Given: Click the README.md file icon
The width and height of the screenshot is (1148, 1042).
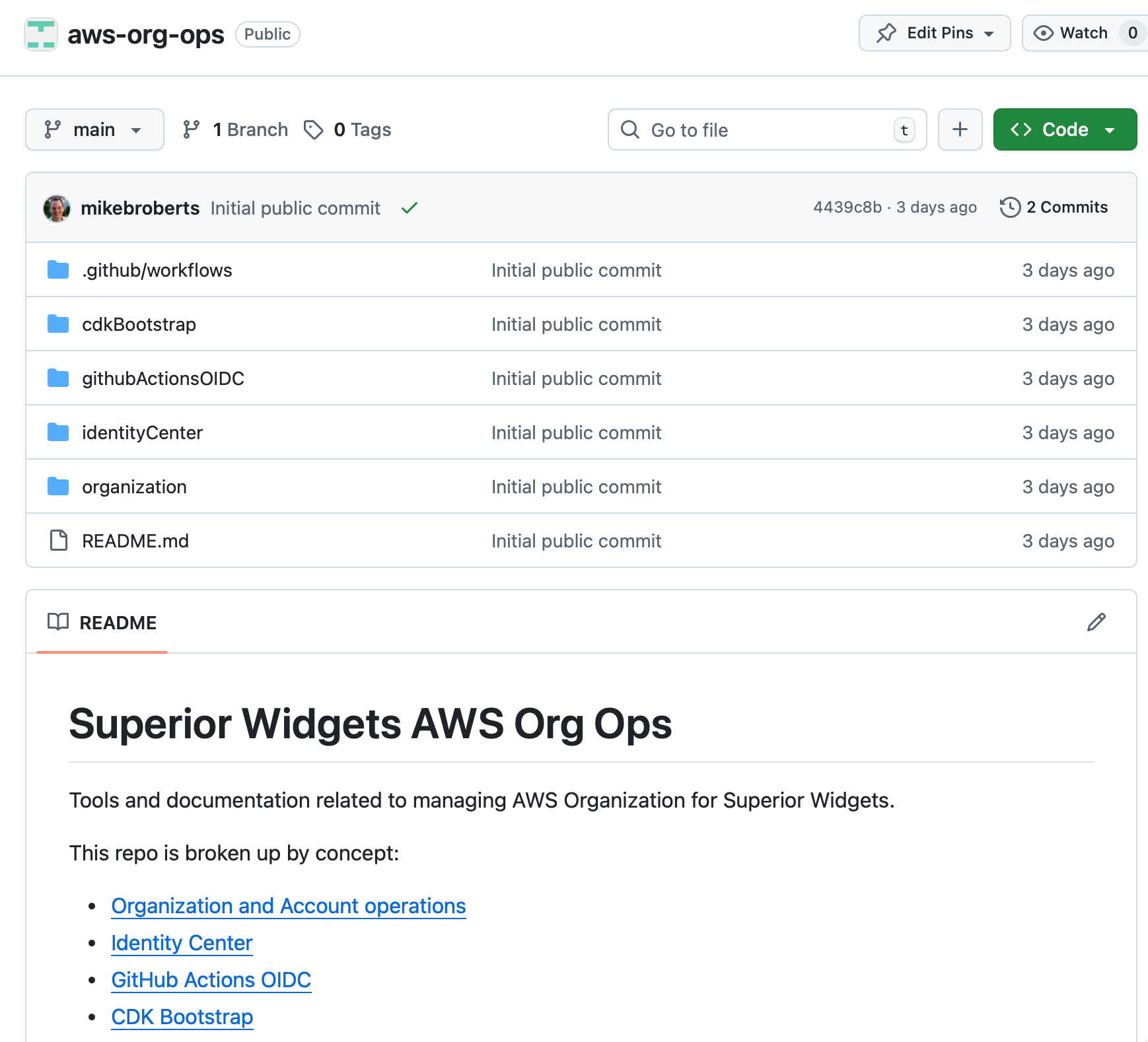Looking at the screenshot, I should [58, 541].
